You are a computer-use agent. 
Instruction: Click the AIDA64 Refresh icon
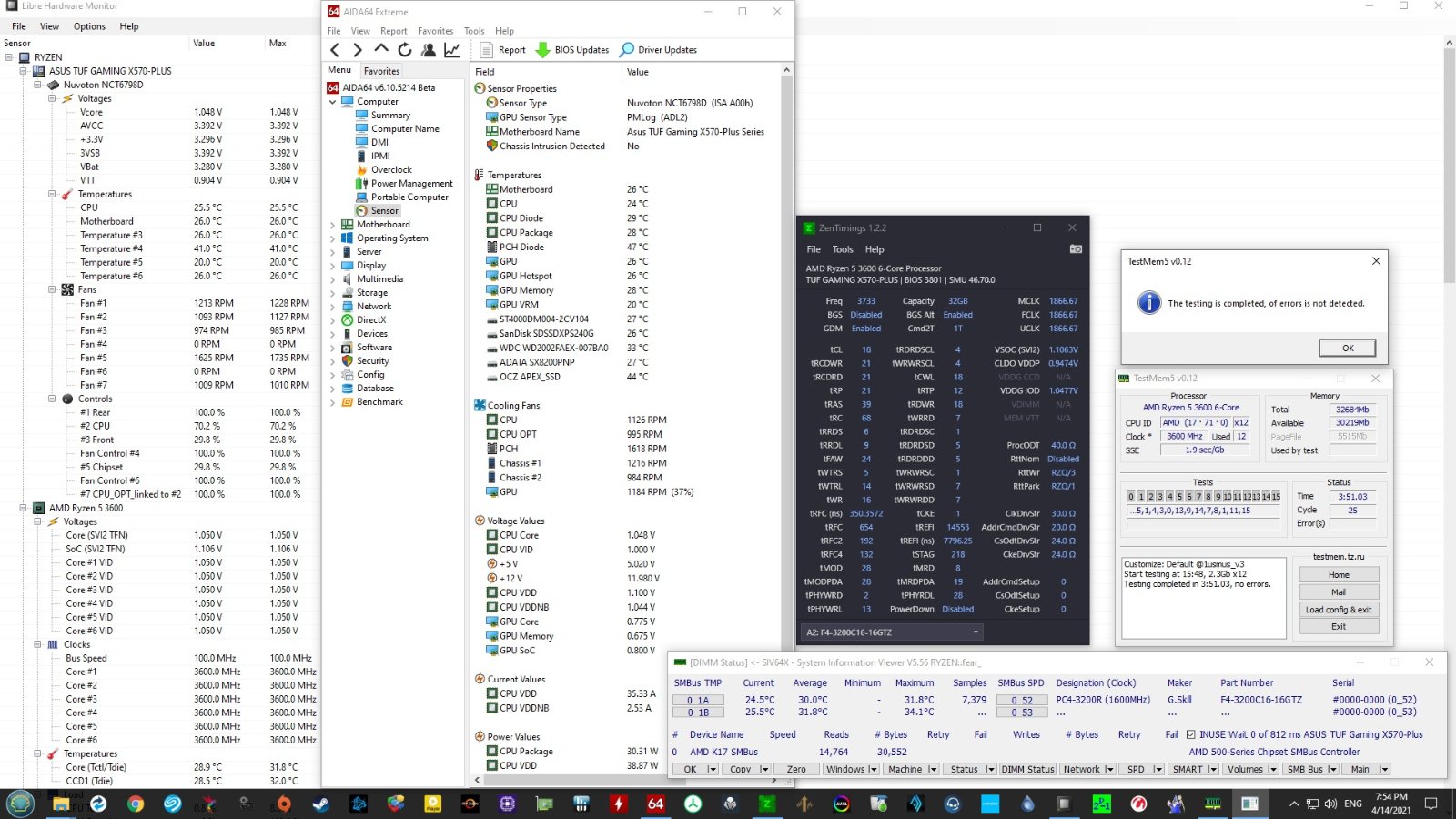[405, 50]
